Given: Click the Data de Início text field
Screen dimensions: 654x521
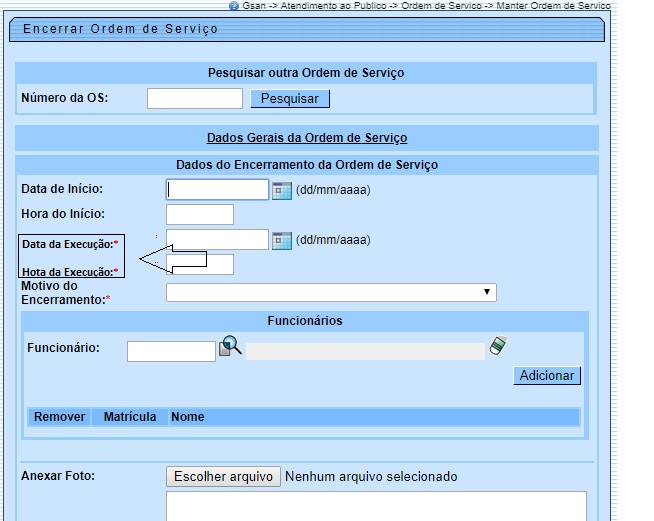Looking at the screenshot, I should point(218,190).
